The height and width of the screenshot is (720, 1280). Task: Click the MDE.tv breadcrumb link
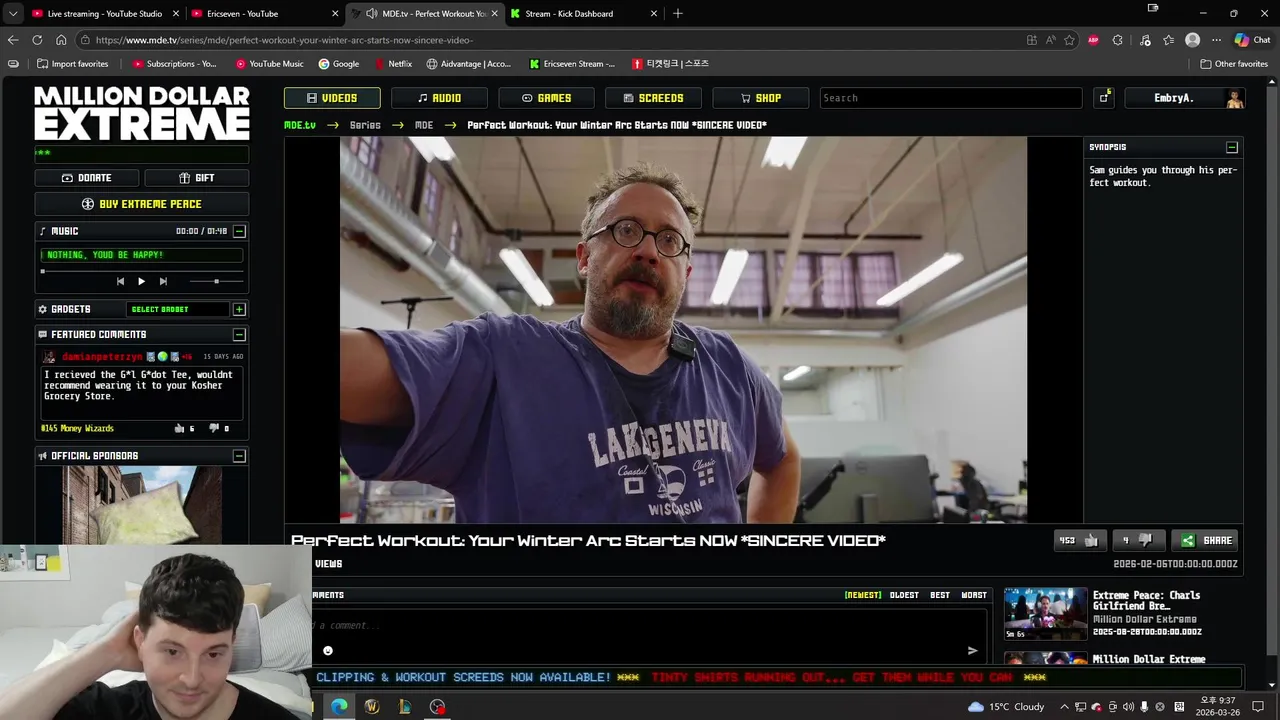[300, 125]
